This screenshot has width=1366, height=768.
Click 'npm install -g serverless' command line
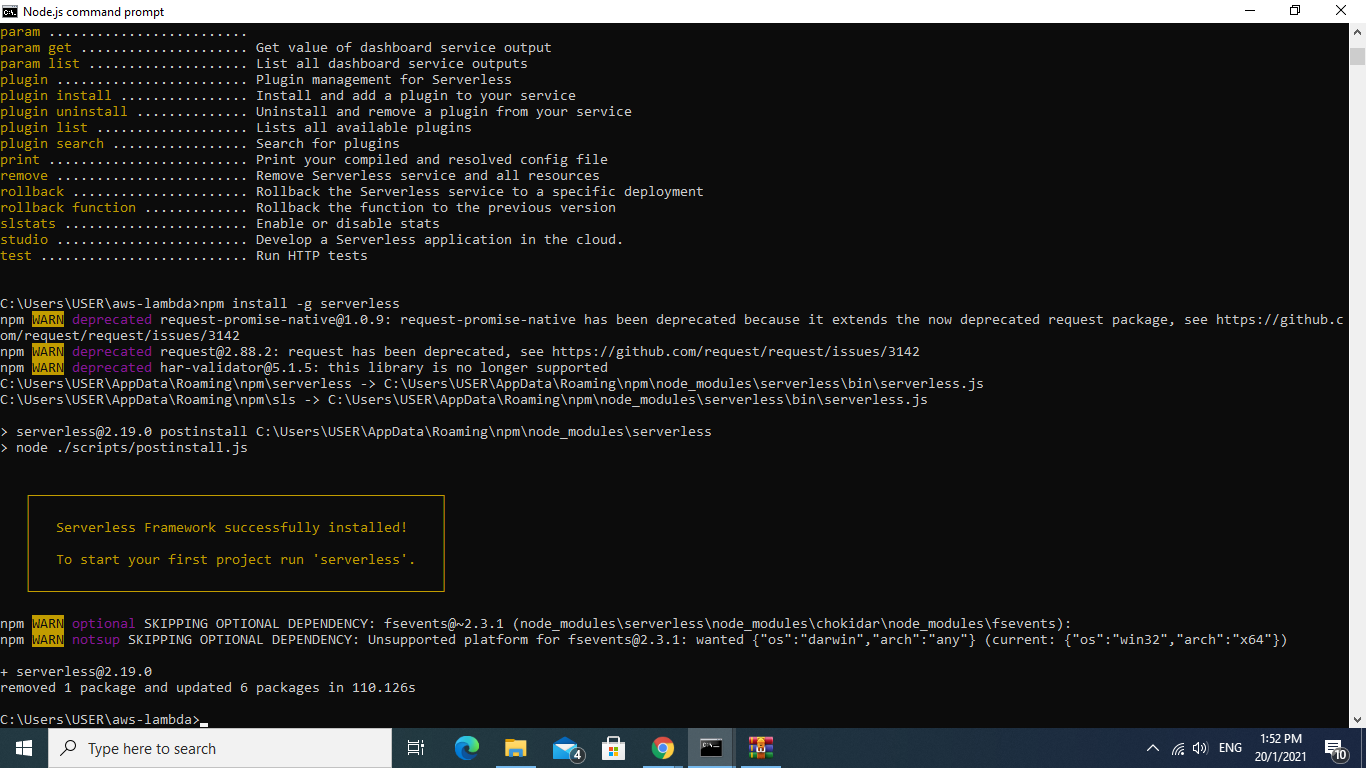point(300,303)
